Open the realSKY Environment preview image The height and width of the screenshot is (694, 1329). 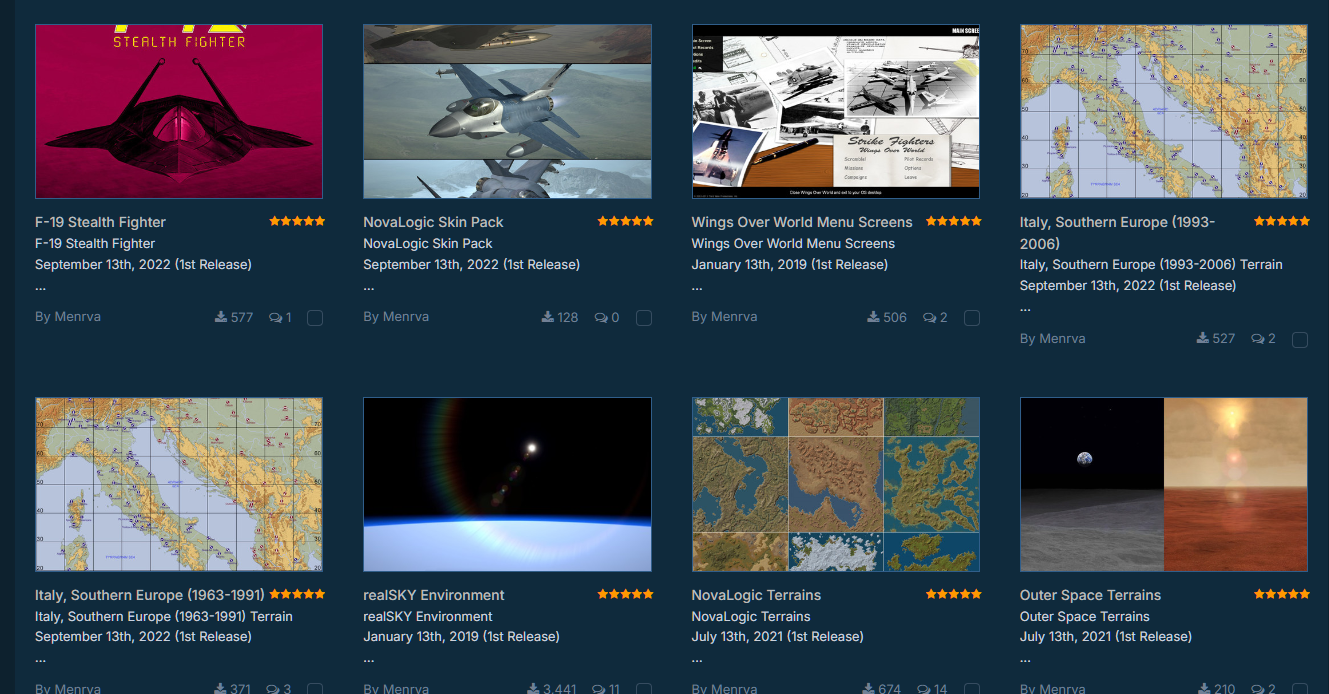pyautogui.click(x=507, y=484)
